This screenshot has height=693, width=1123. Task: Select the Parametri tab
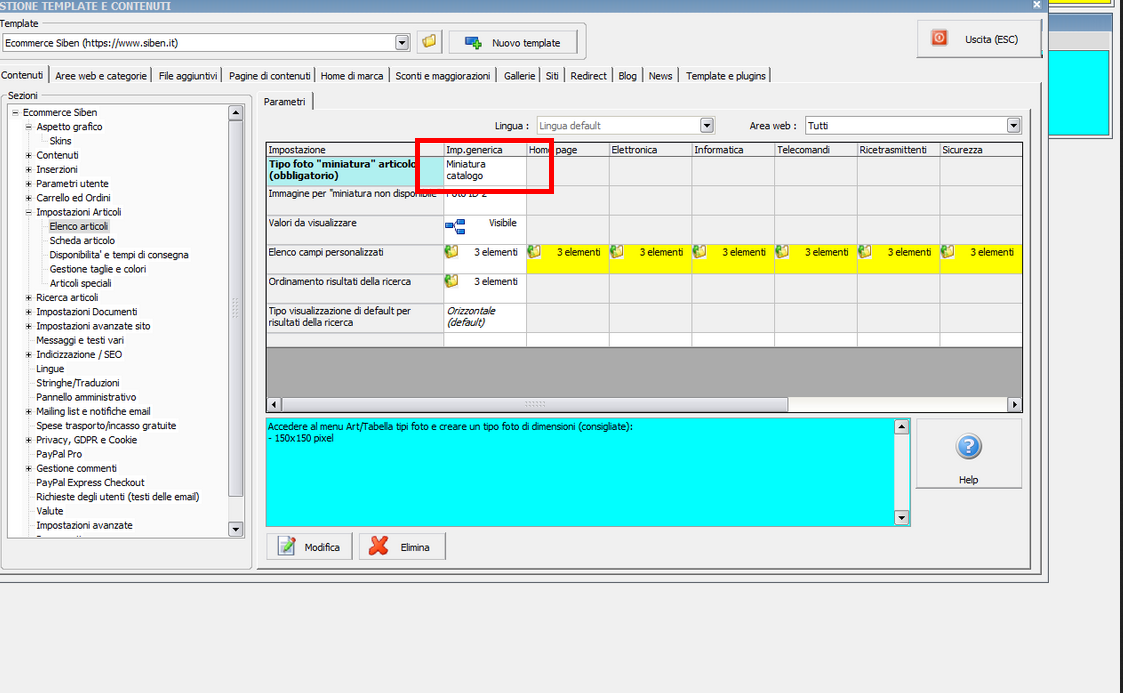click(x=284, y=102)
